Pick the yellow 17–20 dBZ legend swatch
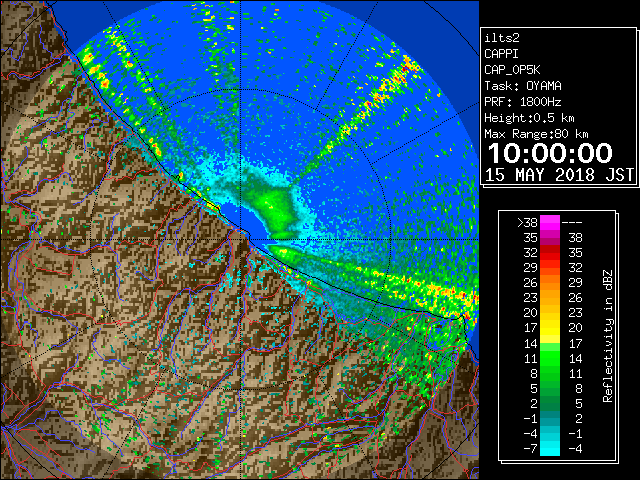This screenshot has height=480, width=640. [x=550, y=328]
